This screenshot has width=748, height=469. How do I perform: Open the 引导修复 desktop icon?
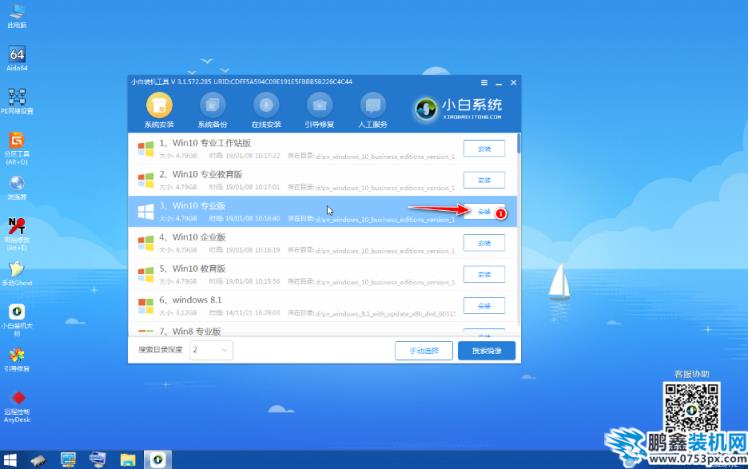[x=17, y=359]
